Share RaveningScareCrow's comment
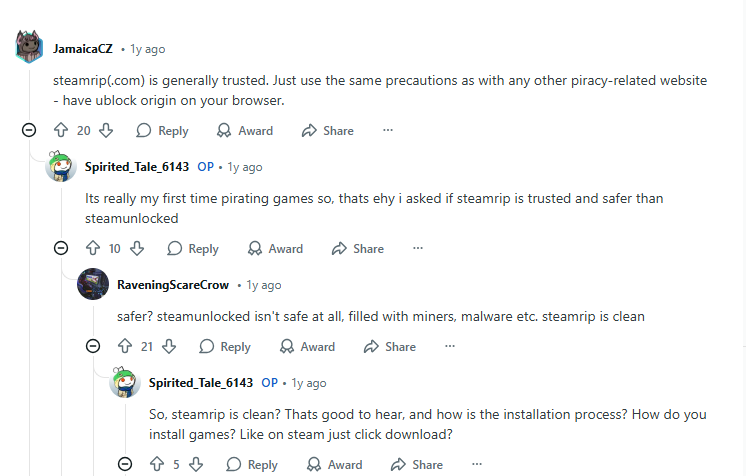This screenshot has height=476, width=746. pos(389,347)
